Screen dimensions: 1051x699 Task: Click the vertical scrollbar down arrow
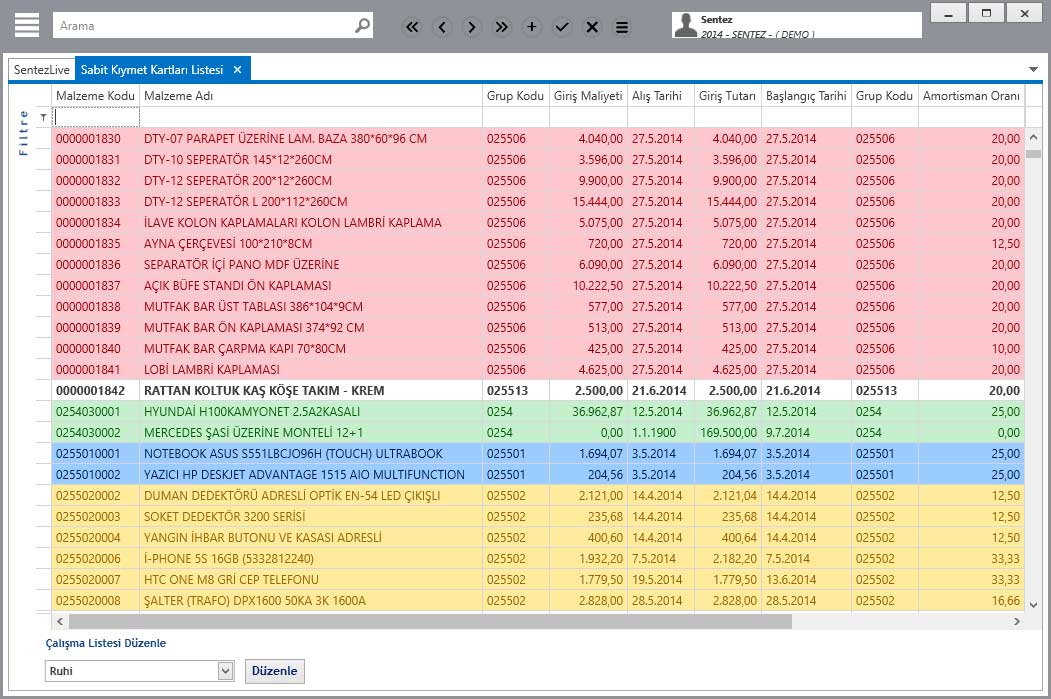(1034, 604)
